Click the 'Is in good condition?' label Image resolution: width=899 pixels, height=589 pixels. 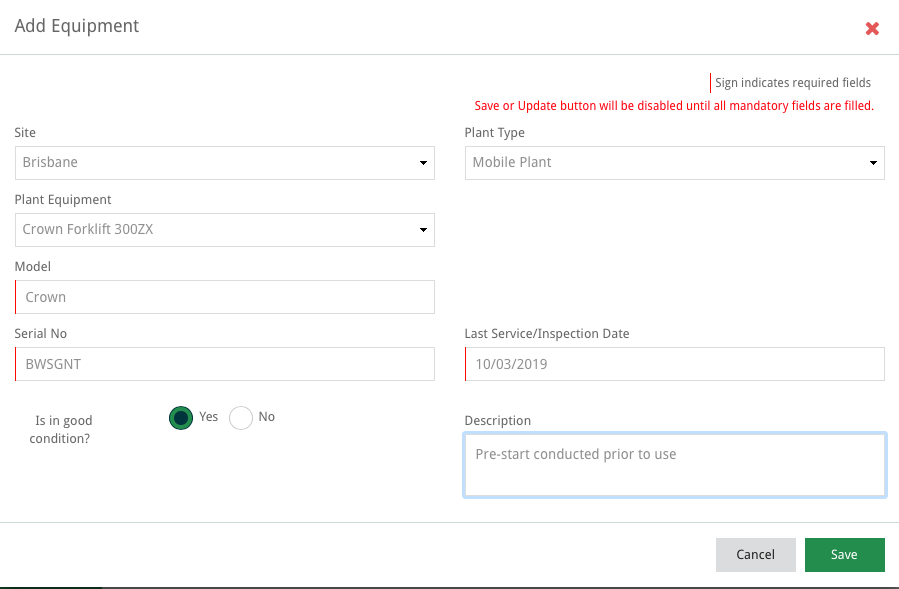click(x=63, y=430)
